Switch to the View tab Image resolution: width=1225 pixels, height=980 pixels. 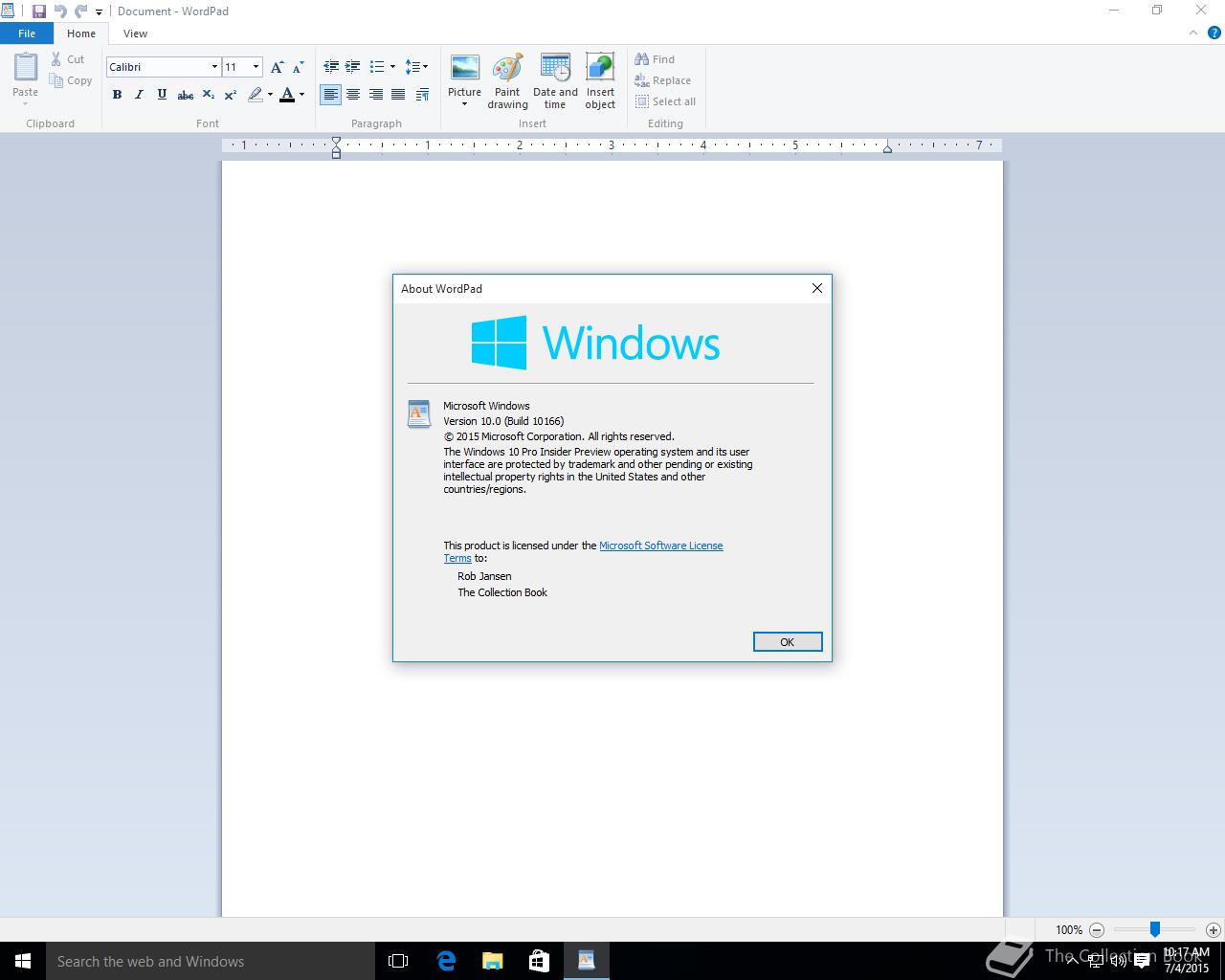pos(135,33)
